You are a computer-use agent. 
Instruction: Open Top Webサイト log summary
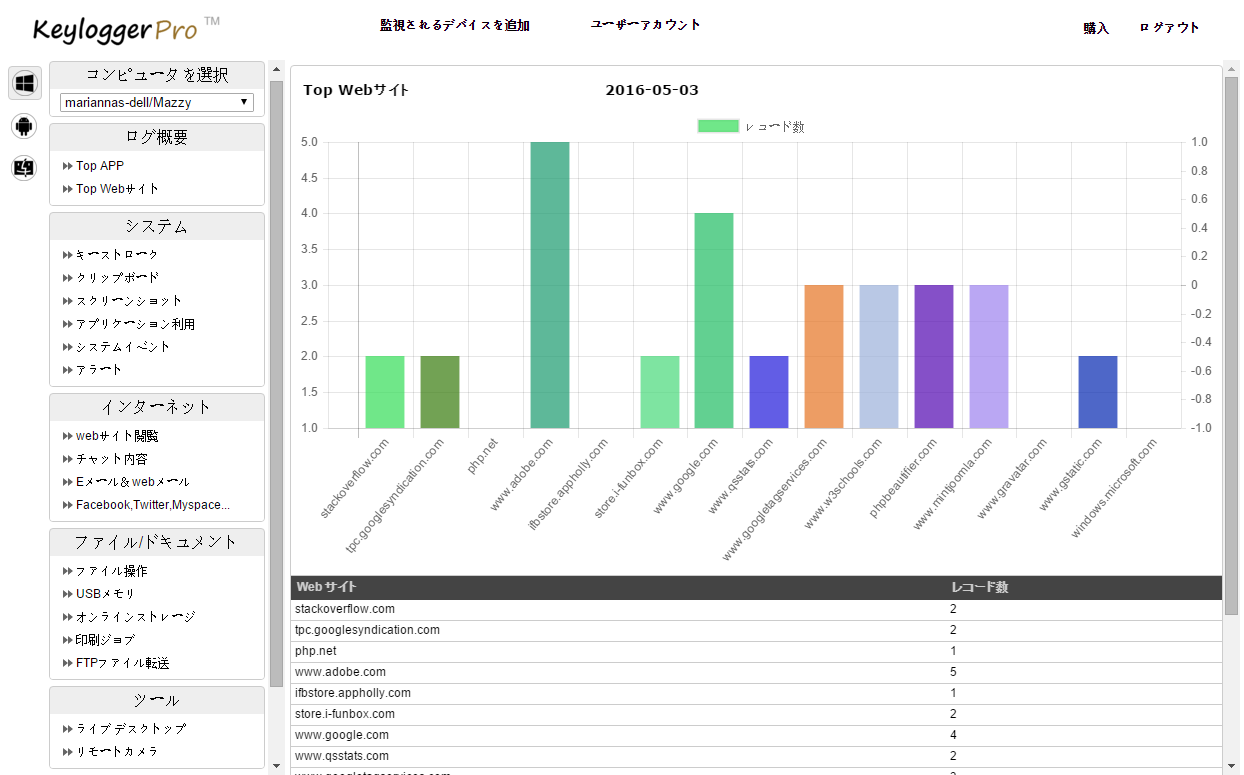tap(117, 189)
